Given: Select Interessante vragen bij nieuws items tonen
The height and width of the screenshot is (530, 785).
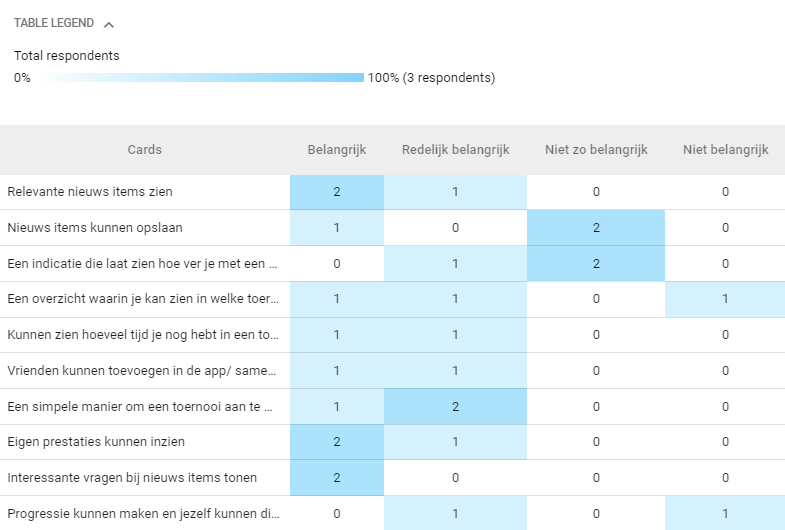Looking at the screenshot, I should pos(130,478).
